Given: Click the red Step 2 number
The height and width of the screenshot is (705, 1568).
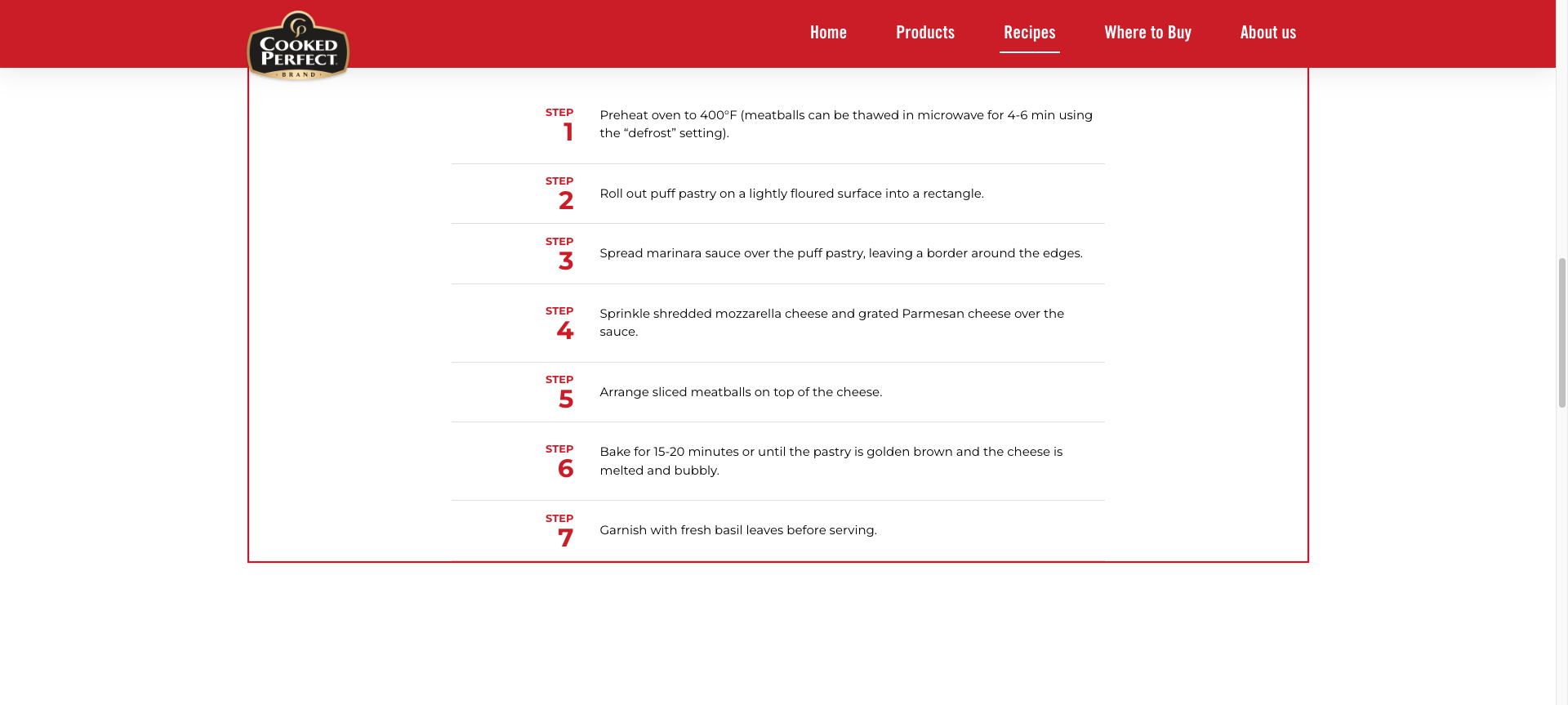Looking at the screenshot, I should [565, 201].
